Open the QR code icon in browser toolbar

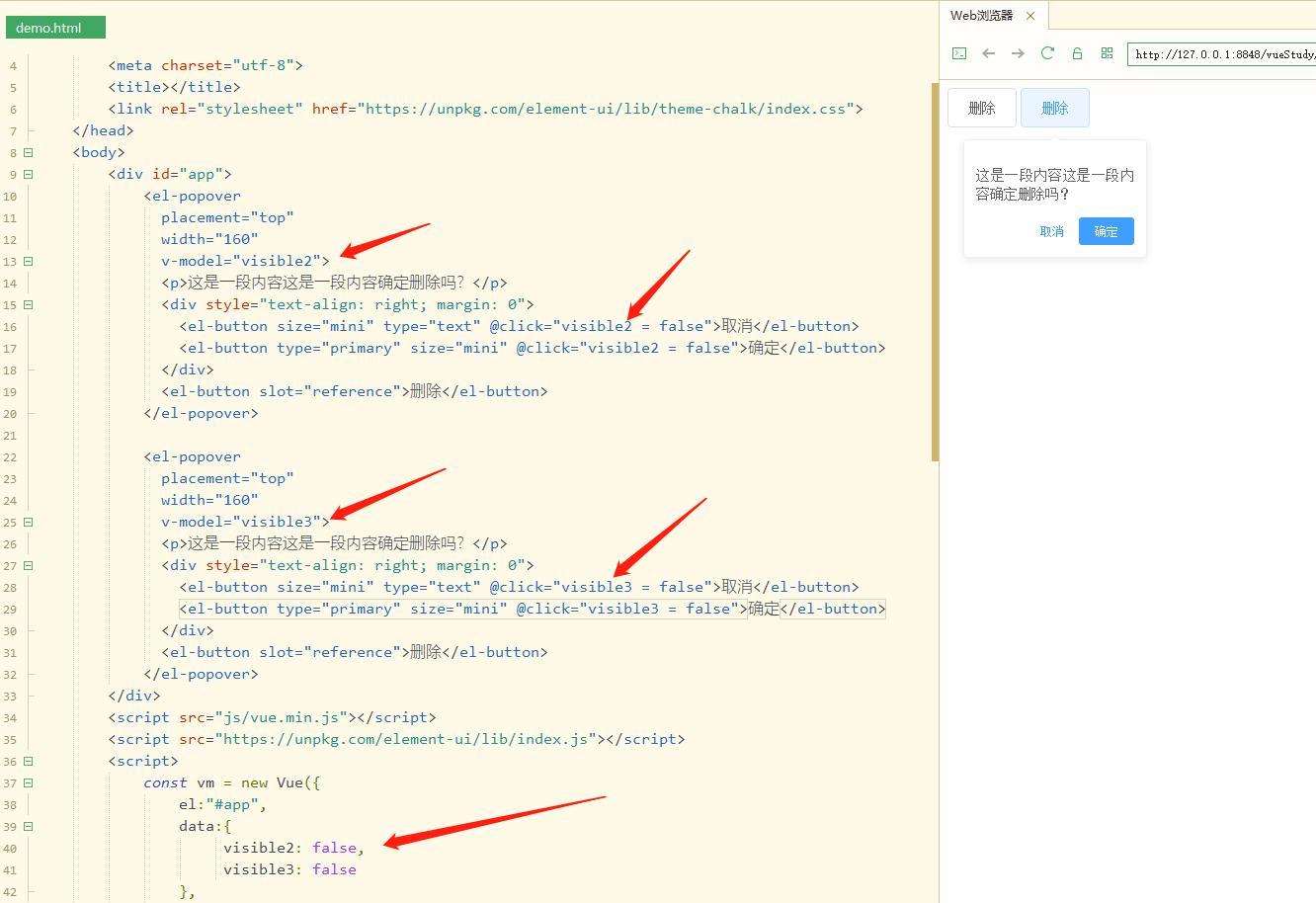point(1106,53)
